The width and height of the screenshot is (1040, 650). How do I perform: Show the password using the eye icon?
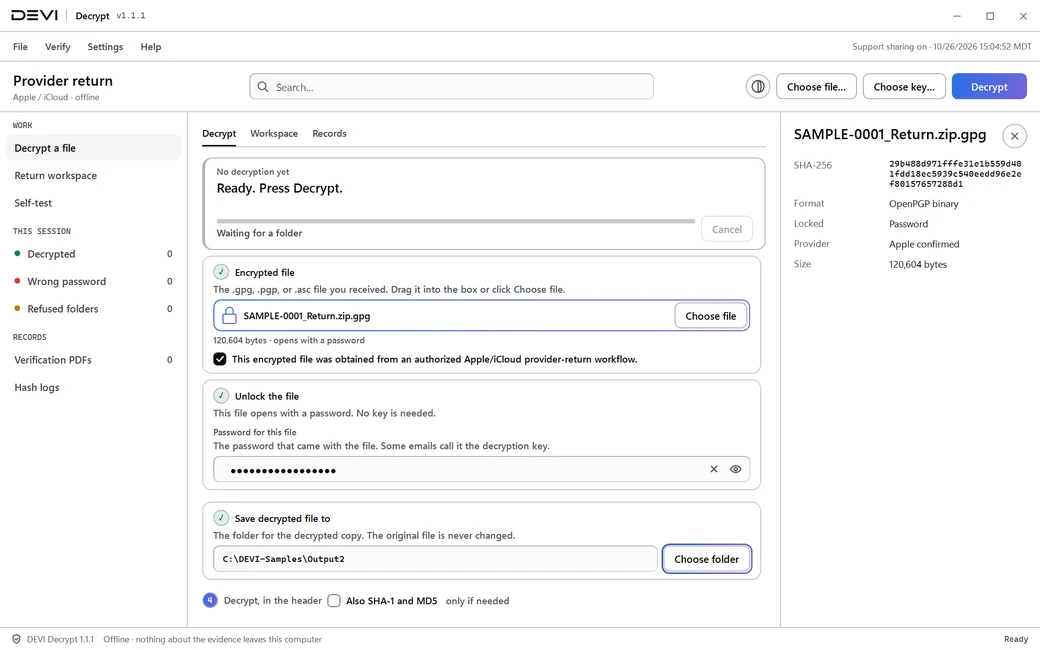[736, 469]
